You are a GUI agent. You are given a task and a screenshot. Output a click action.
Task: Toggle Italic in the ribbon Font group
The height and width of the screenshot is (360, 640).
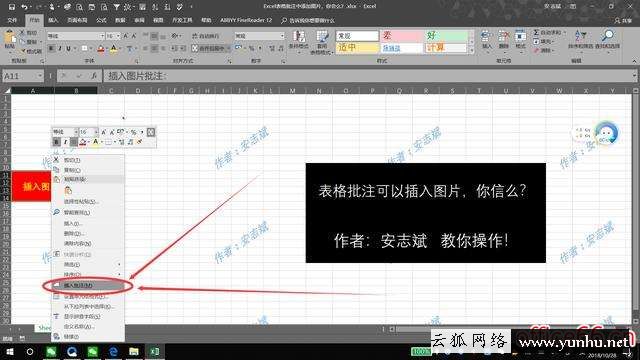60,49
